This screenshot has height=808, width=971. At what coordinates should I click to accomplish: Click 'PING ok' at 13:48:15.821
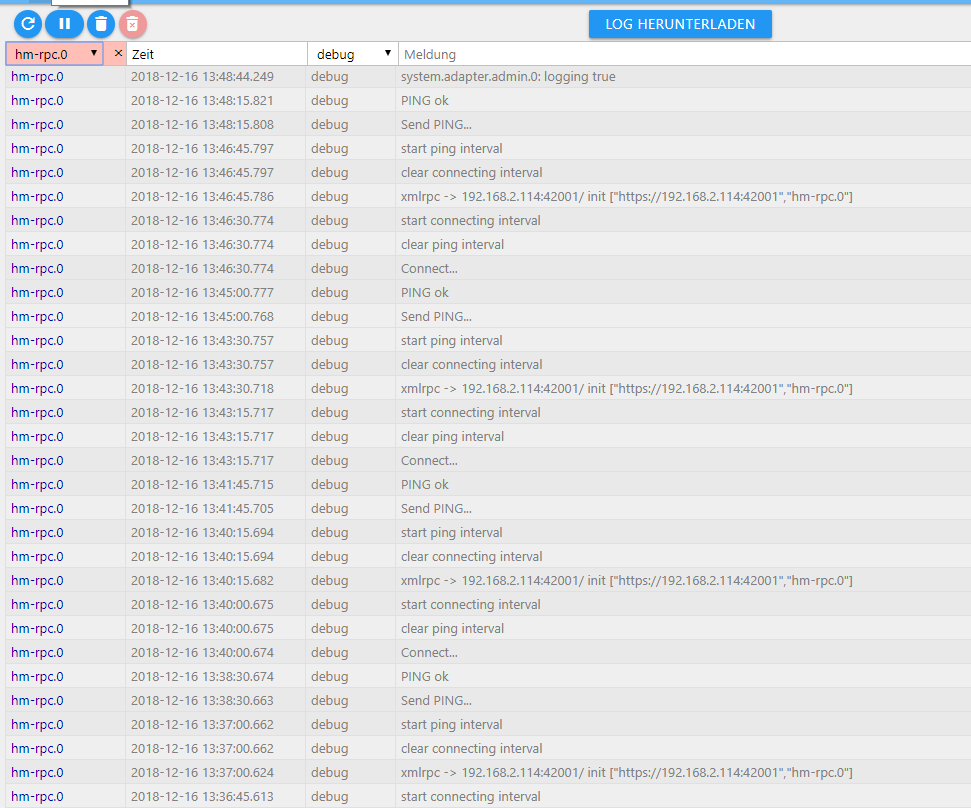point(424,100)
